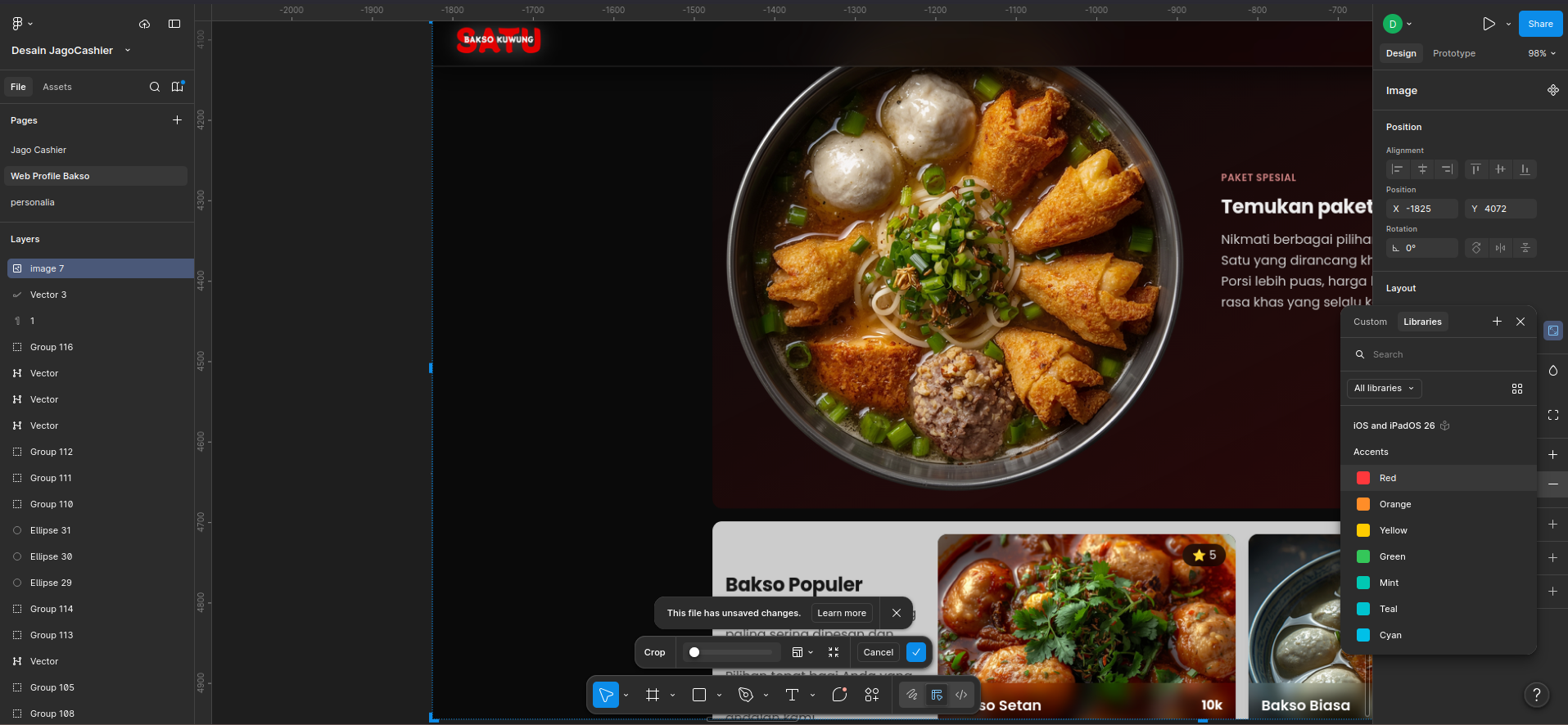
Task: Select the Frame tool
Action: (x=653, y=695)
